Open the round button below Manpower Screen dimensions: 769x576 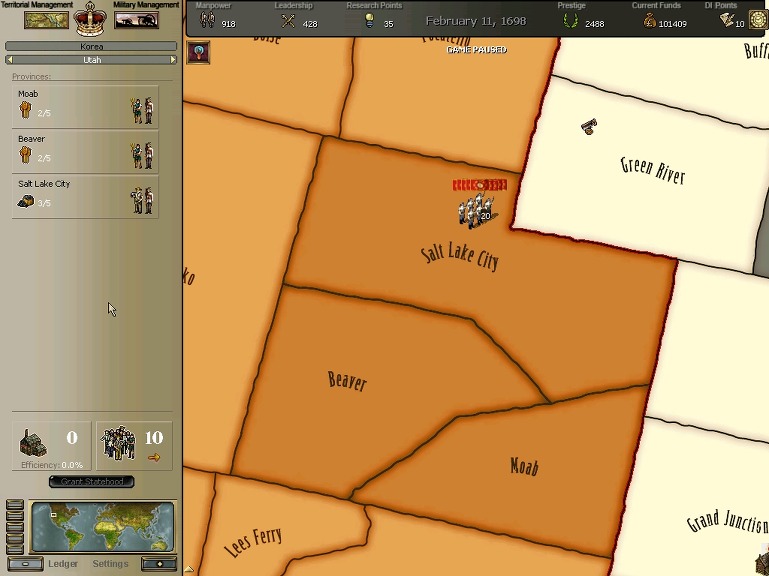[198, 52]
